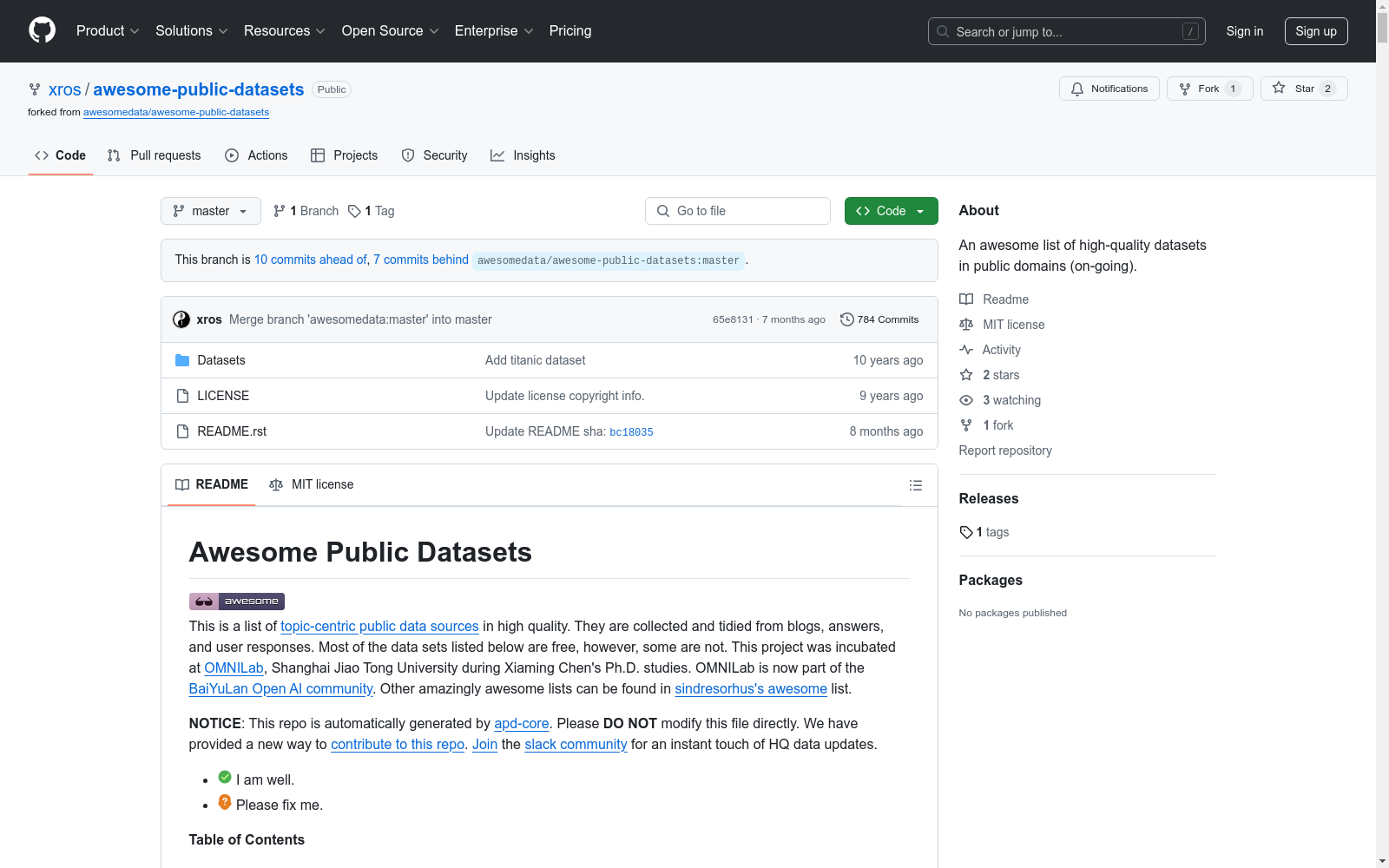The image size is (1389, 868).
Task: Open the slack community link
Action: (576, 745)
